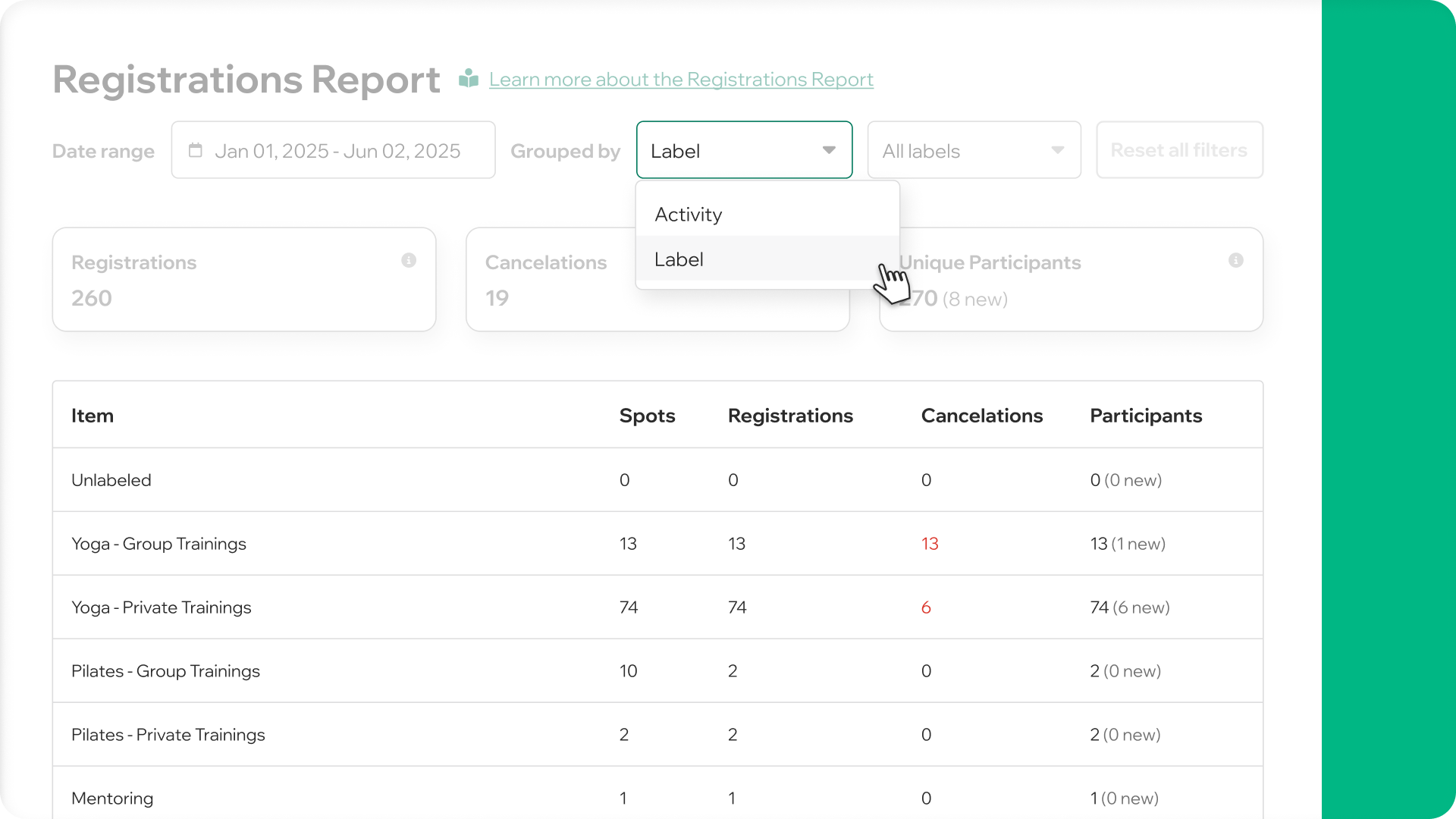The height and width of the screenshot is (819, 1456).
Task: Select the Mentoring row
Action: [x=112, y=799]
